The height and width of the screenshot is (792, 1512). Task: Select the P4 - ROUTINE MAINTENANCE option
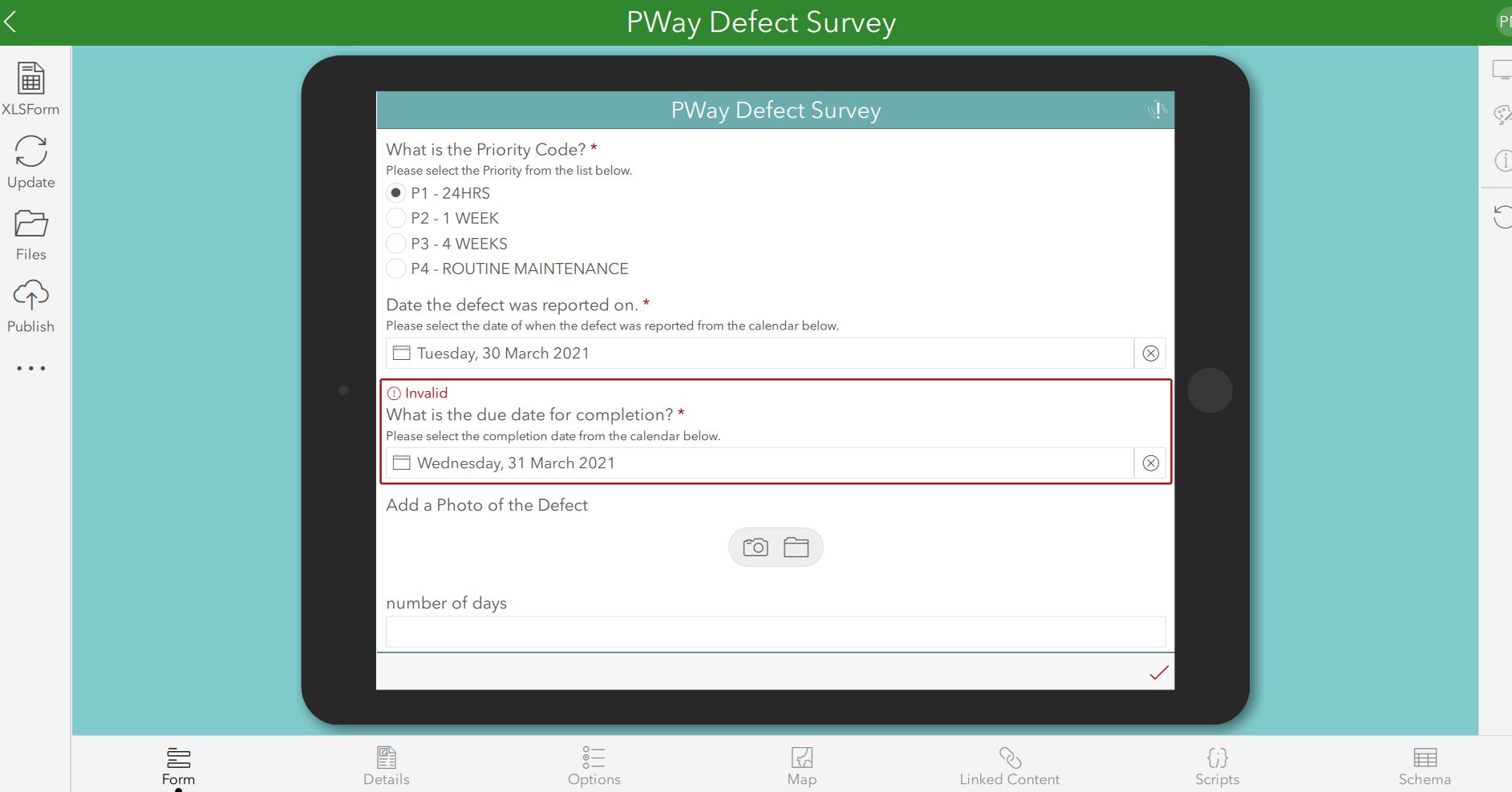click(396, 269)
